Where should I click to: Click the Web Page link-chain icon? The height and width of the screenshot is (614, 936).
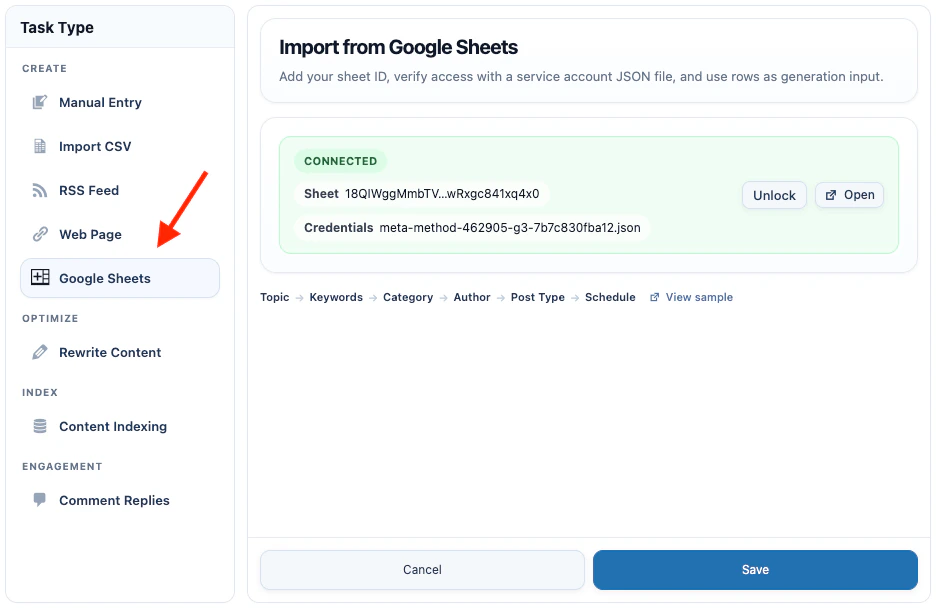click(39, 234)
